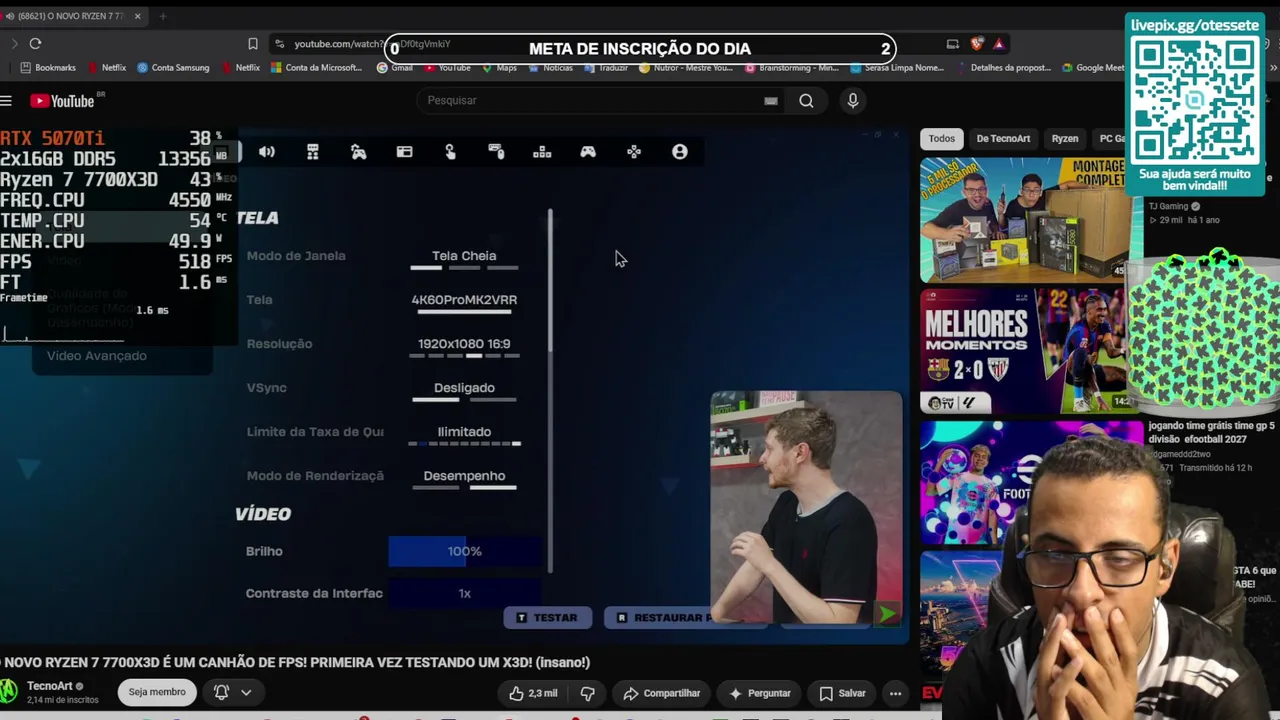
Task: Select Vídeo Avançado in the settings sidebar
Action: click(x=97, y=356)
